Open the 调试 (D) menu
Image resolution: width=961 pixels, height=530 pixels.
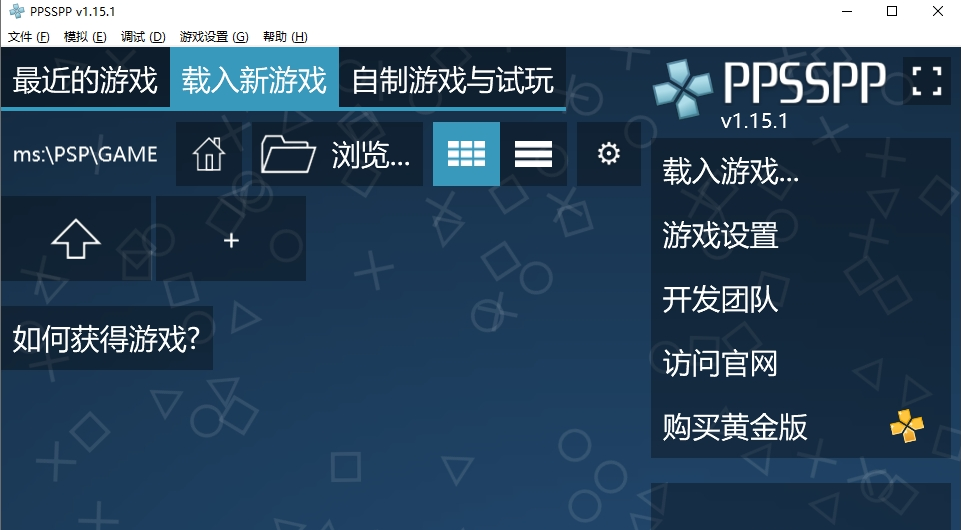[143, 37]
